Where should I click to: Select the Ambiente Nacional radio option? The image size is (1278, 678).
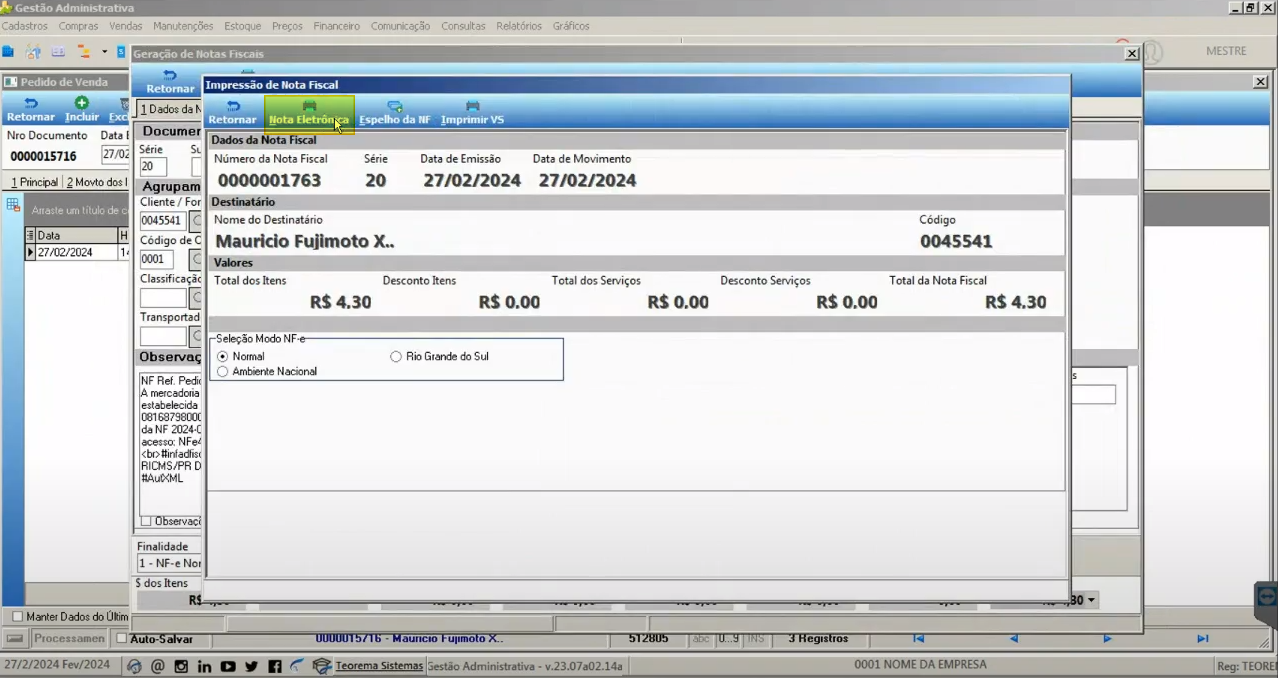(223, 371)
